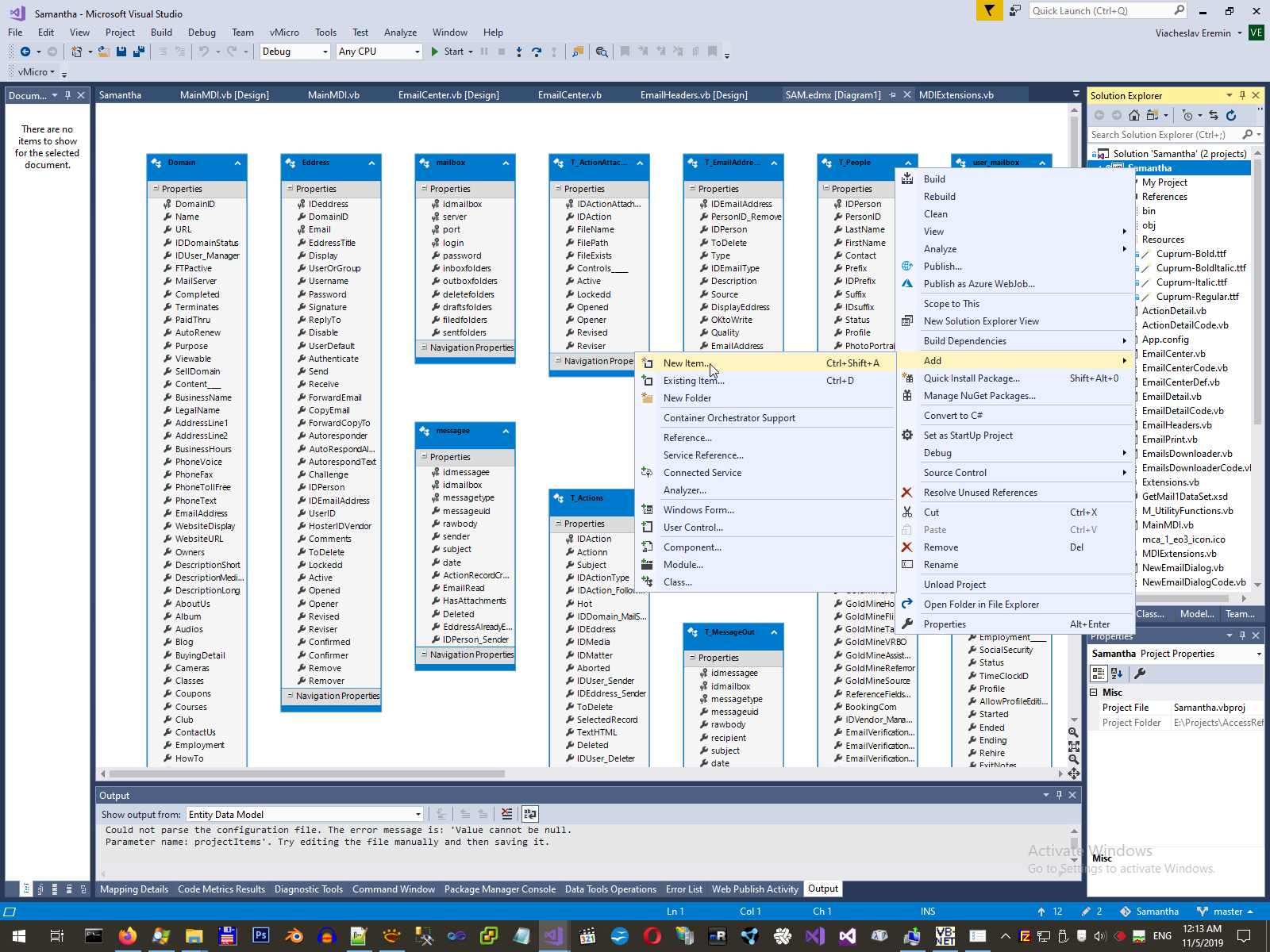Viewport: 1270px width, 952px height.
Task: Collapse Properties section of T_People entity
Action: [826, 189]
